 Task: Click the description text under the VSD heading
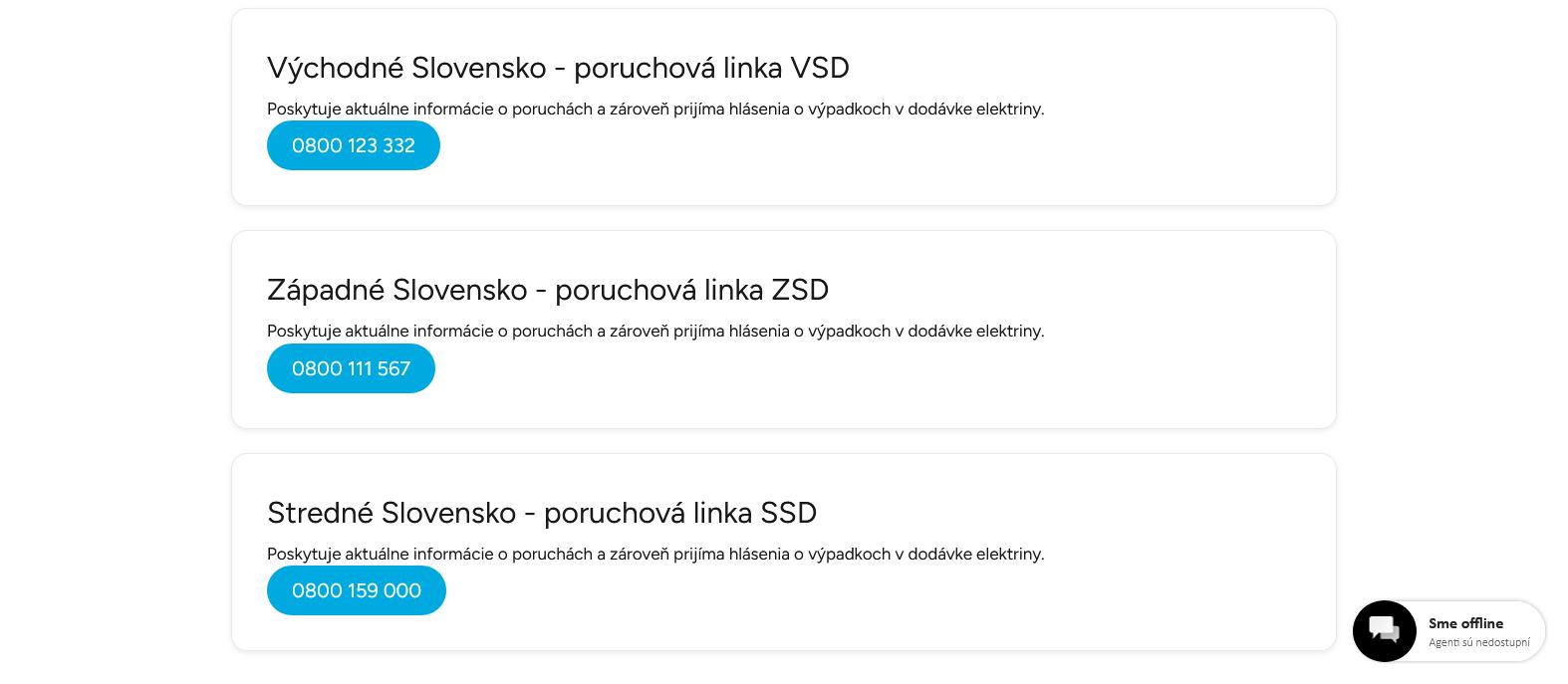pyautogui.click(x=654, y=110)
